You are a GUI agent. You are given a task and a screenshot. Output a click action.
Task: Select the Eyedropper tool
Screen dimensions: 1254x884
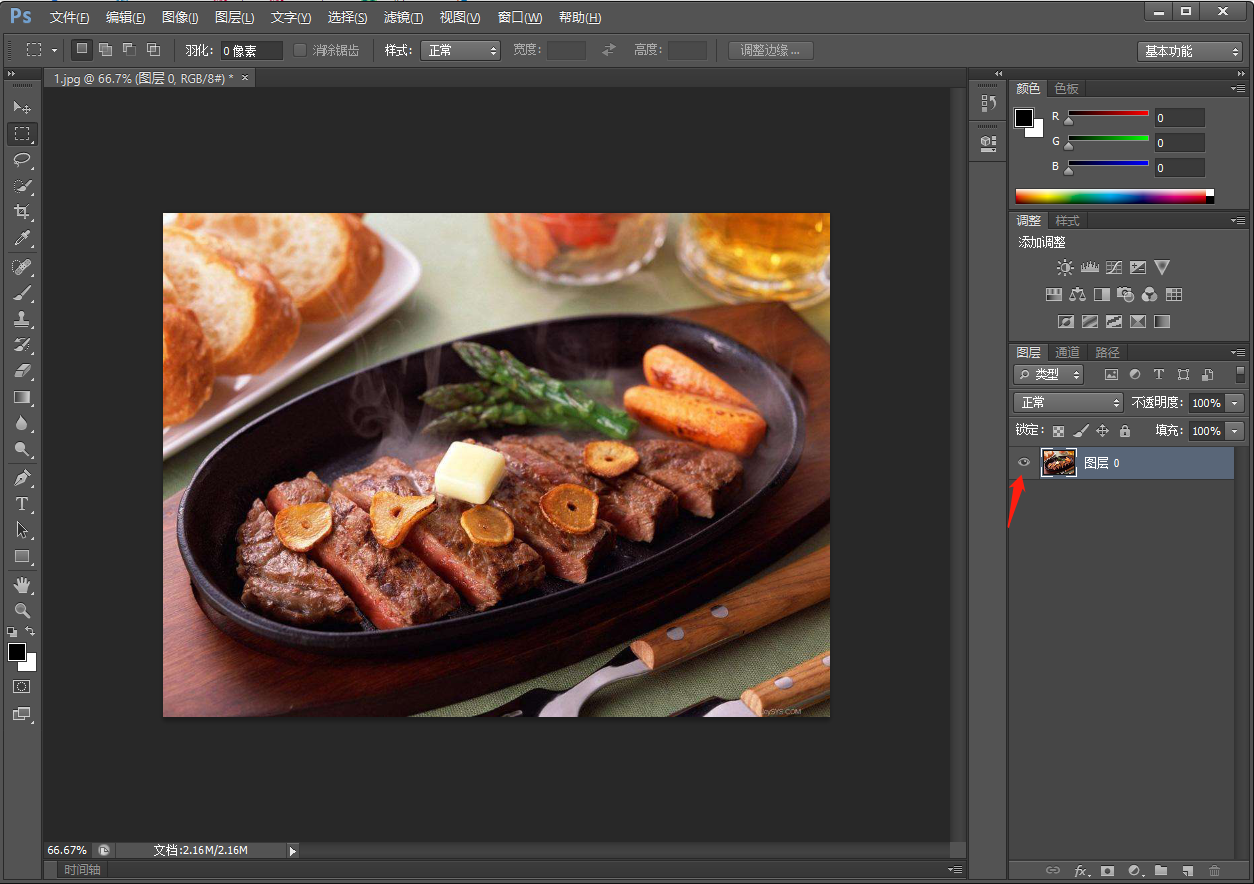coord(22,239)
